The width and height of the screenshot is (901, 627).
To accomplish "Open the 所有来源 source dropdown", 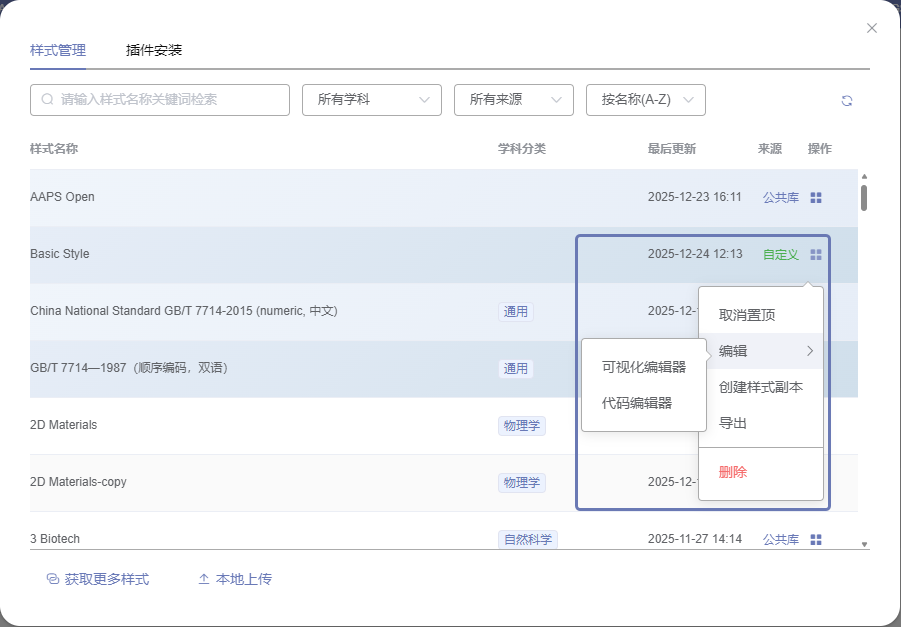I will (x=513, y=100).
